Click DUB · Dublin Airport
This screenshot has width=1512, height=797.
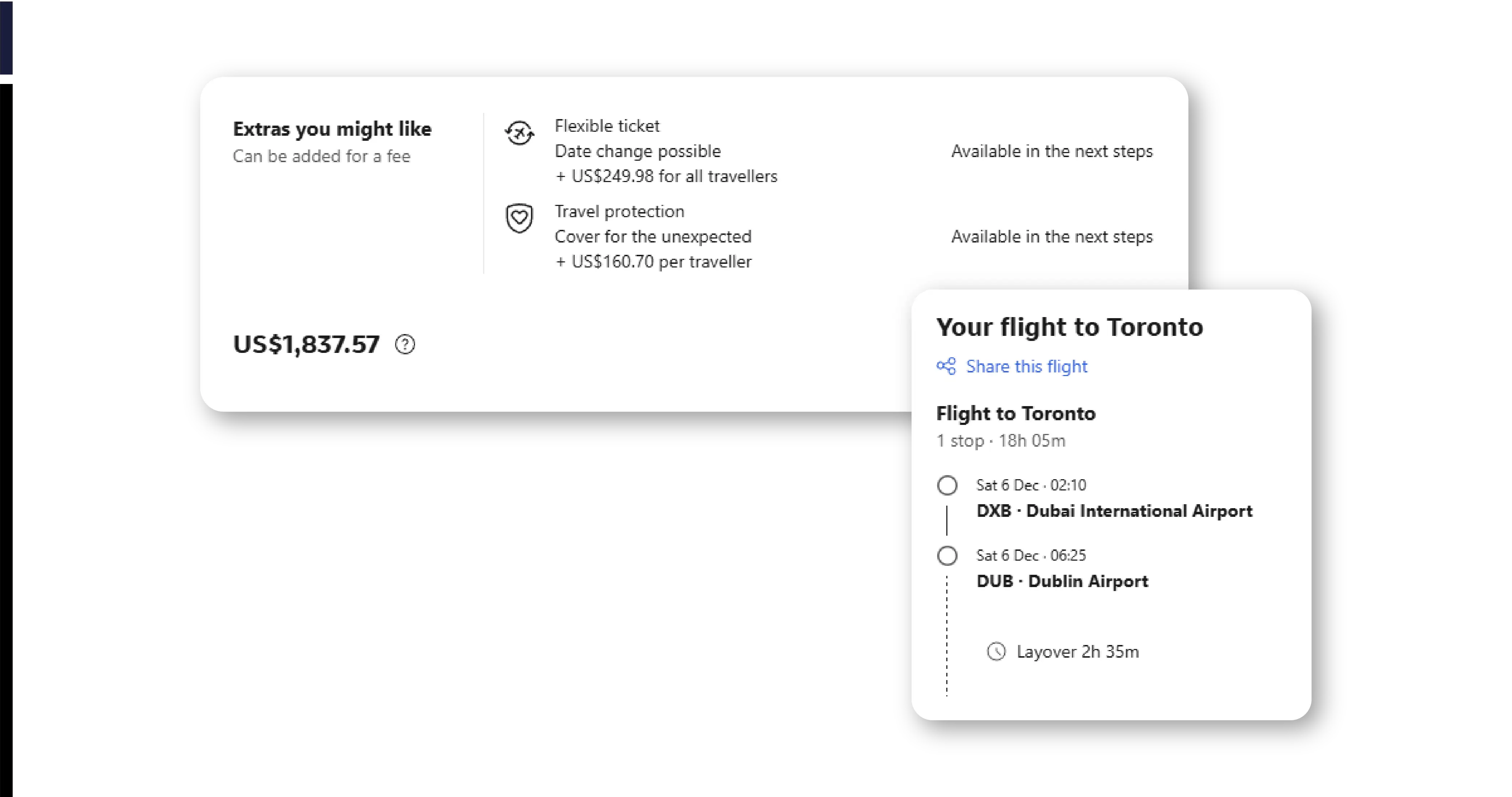[1063, 581]
